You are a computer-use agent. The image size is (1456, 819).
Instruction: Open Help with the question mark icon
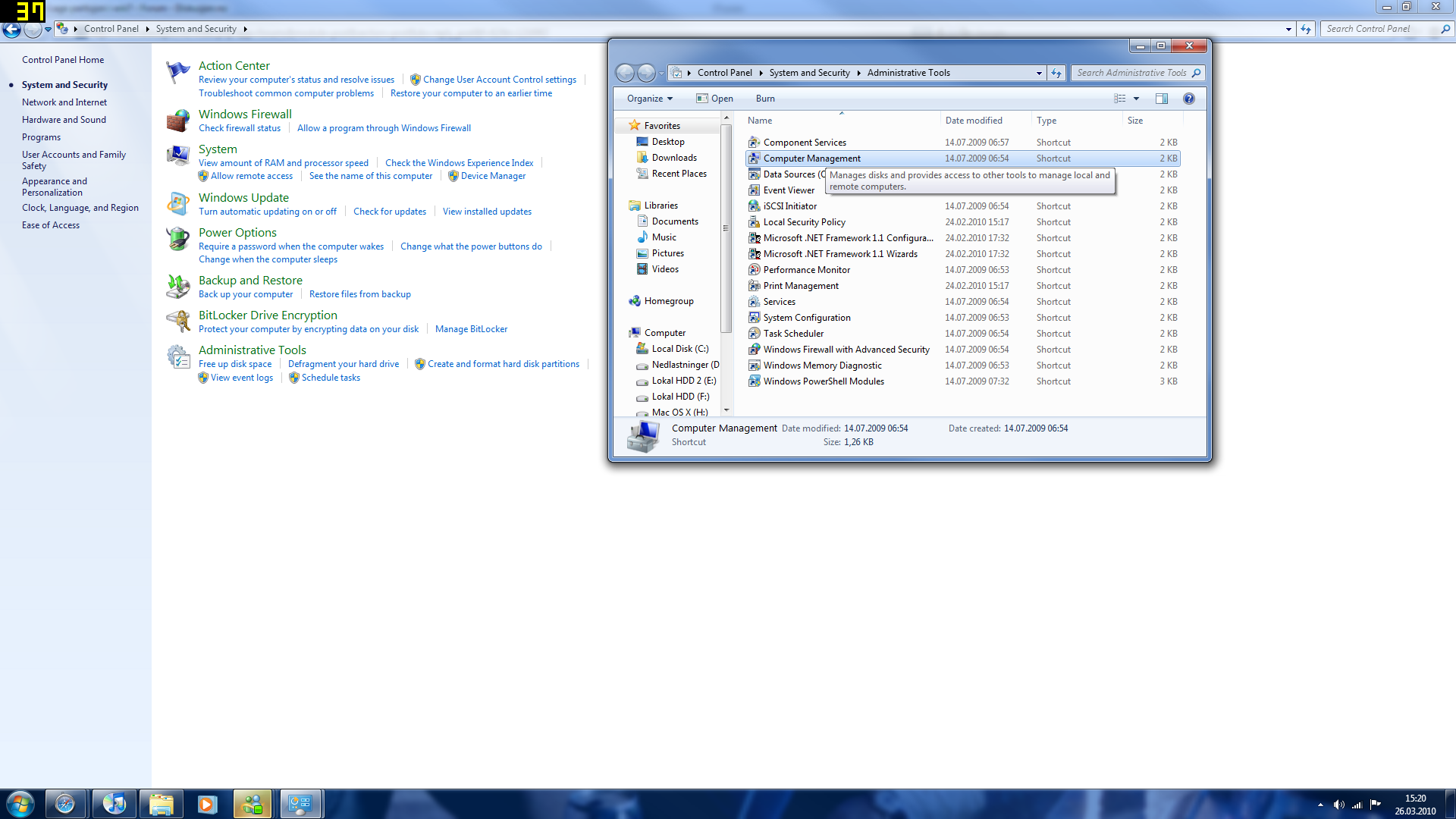[1188, 99]
